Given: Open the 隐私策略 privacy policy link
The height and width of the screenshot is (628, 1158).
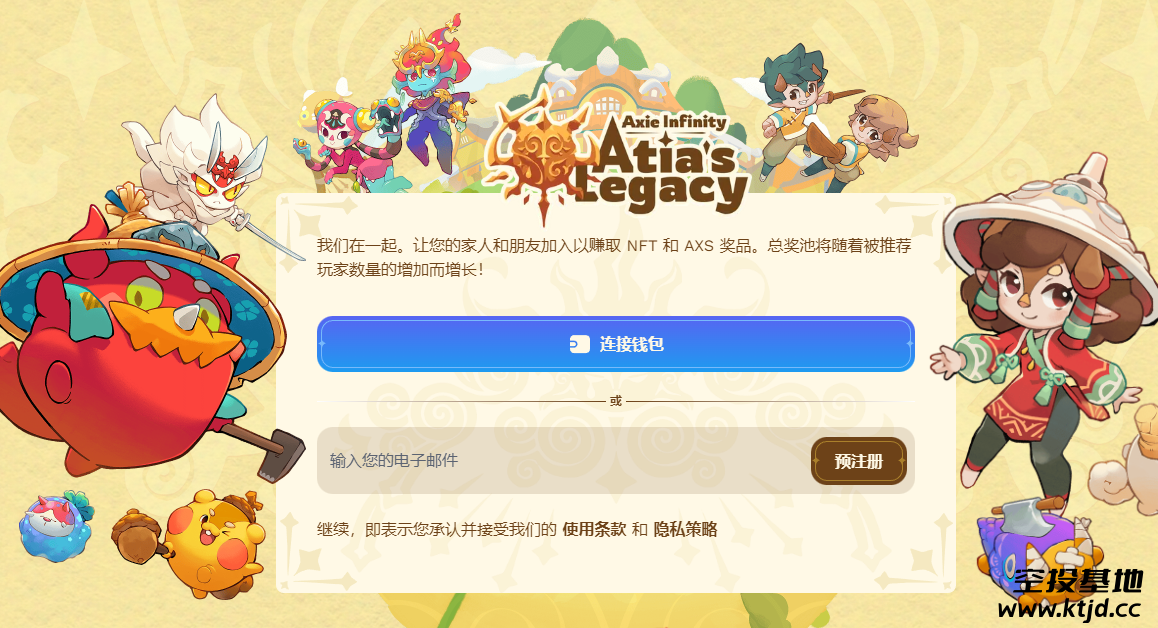Looking at the screenshot, I should pyautogui.click(x=685, y=529).
